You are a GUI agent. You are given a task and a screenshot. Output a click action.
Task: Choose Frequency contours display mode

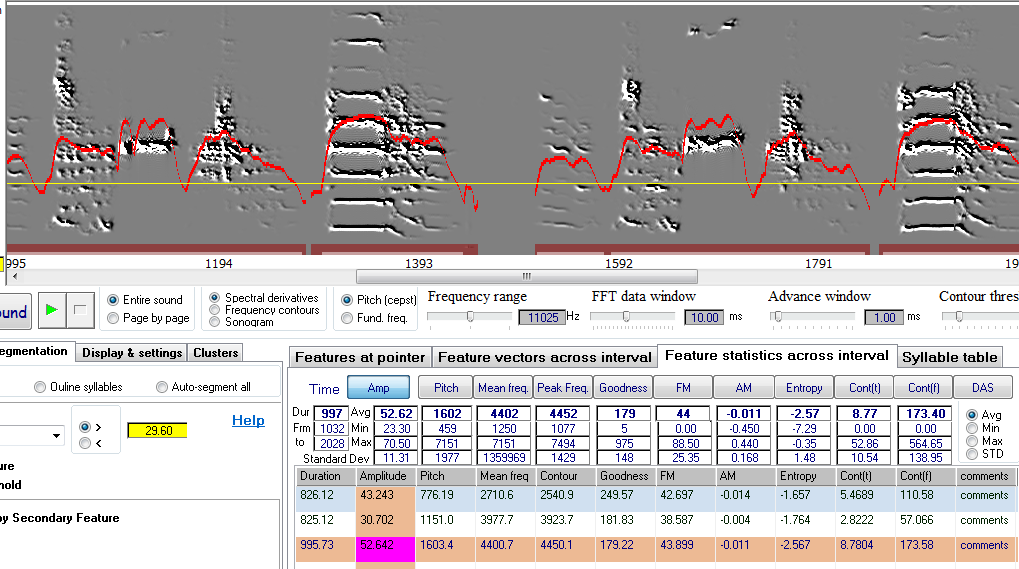point(215,310)
